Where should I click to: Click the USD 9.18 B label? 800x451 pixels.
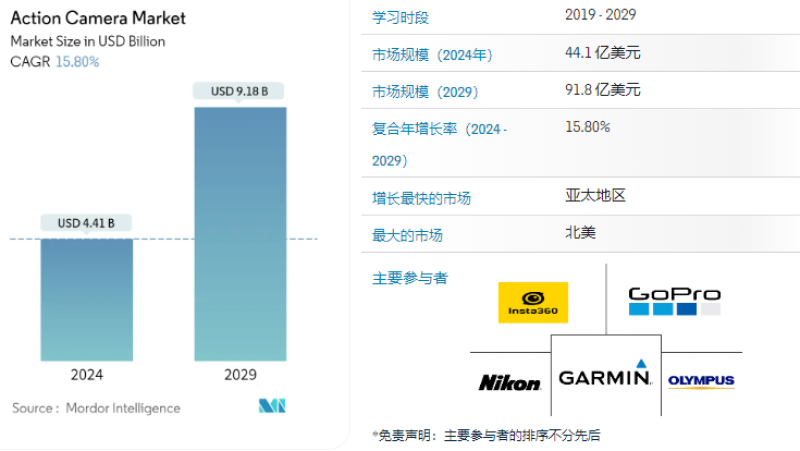tap(240, 91)
